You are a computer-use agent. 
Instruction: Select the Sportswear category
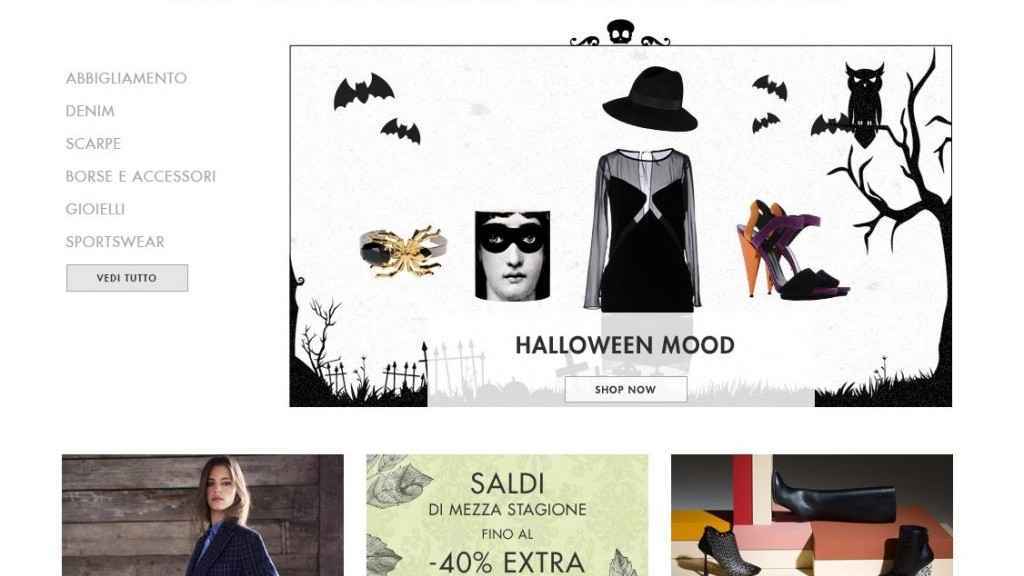115,242
